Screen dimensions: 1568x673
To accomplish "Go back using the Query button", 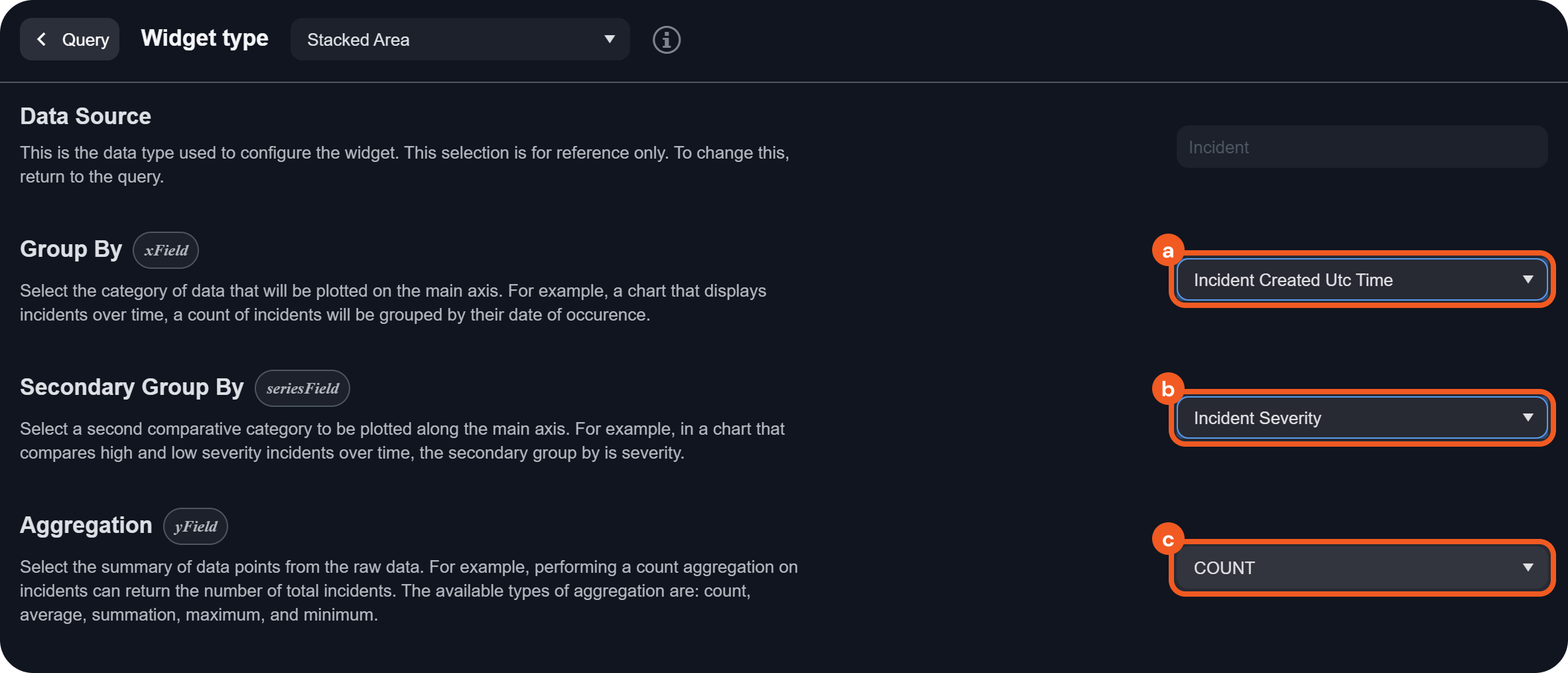I will pos(70,40).
